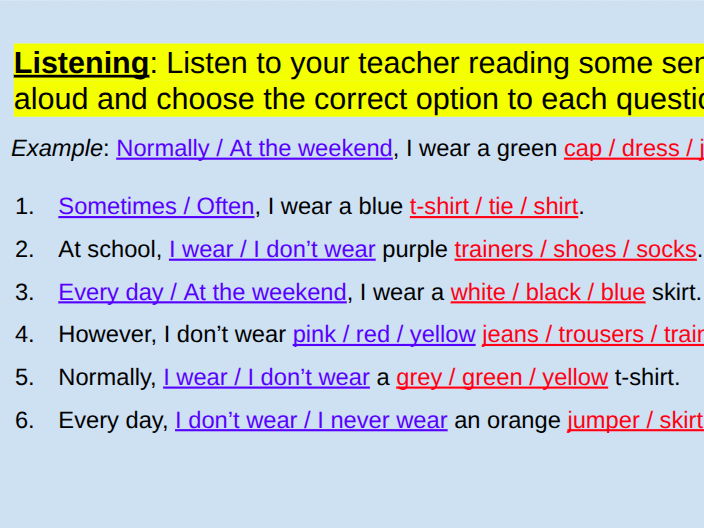Click the 'pink / red / yellow' link
The height and width of the screenshot is (528, 704).
point(383,335)
